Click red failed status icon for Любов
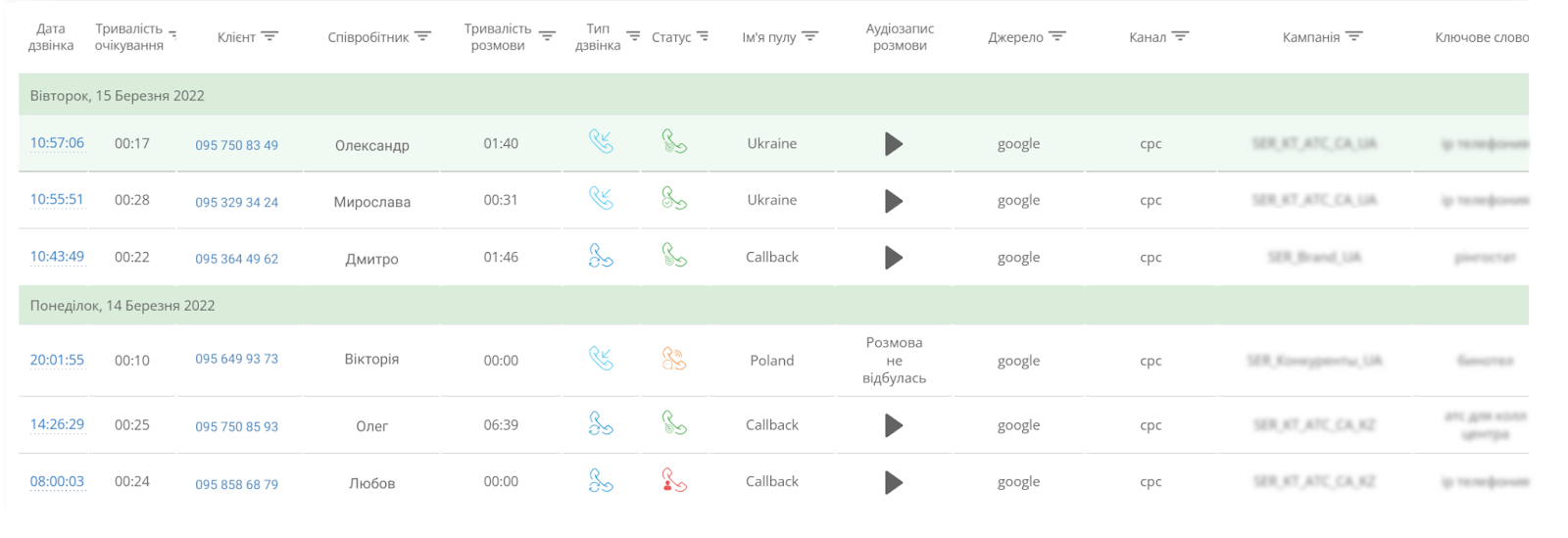1568x538 pixels. coord(674,481)
